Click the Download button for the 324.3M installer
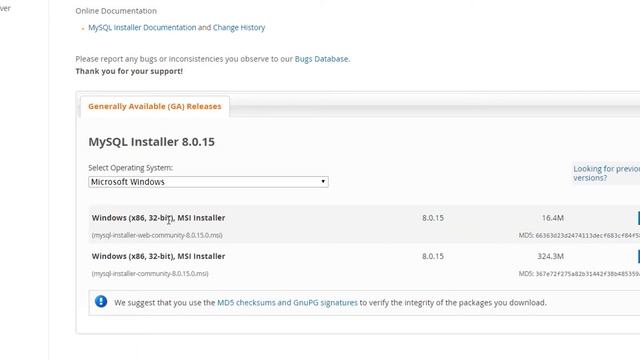This screenshot has height=360, width=640. [x=638, y=256]
